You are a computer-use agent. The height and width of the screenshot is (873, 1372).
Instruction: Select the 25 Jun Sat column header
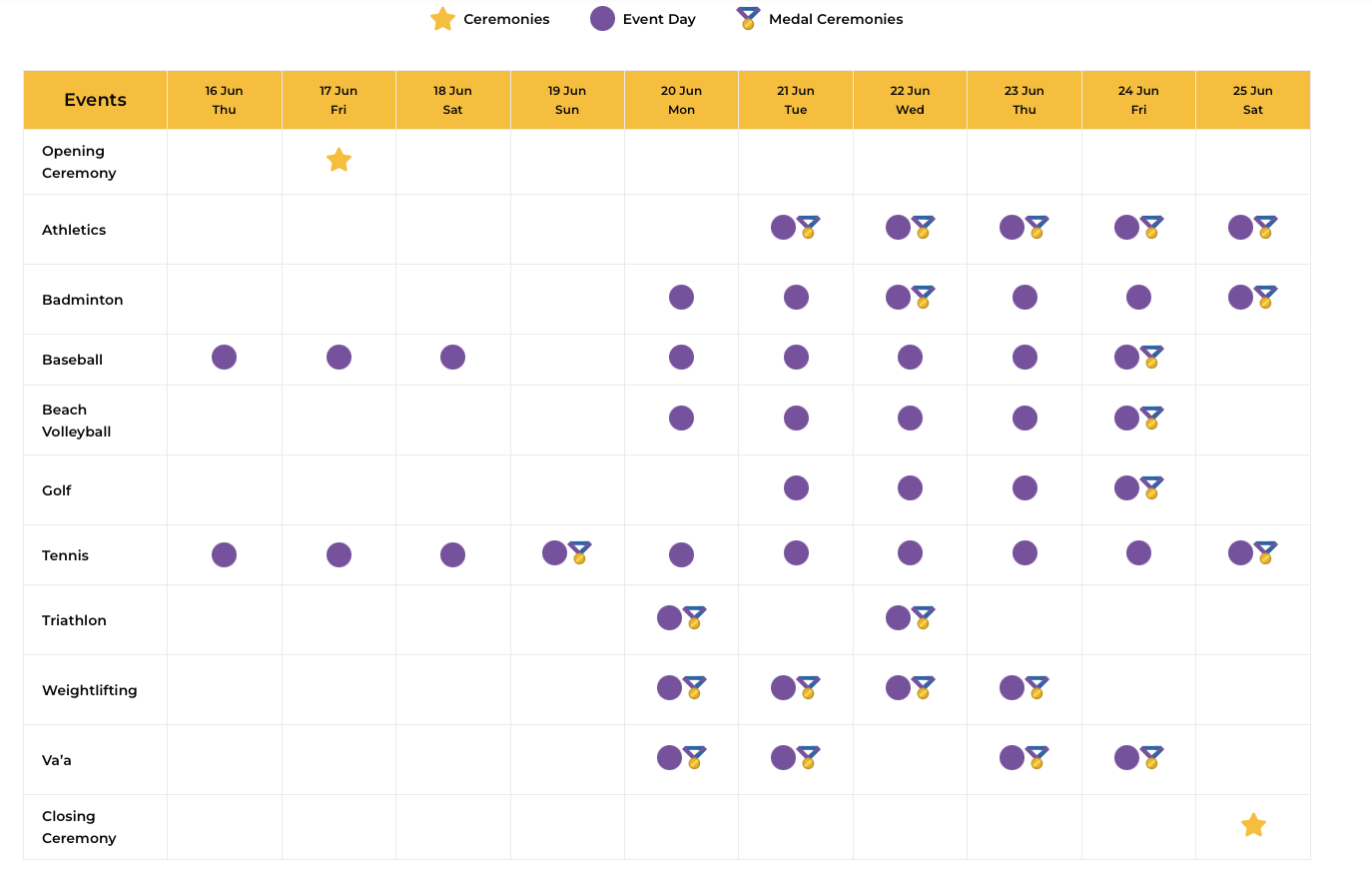(x=1253, y=100)
